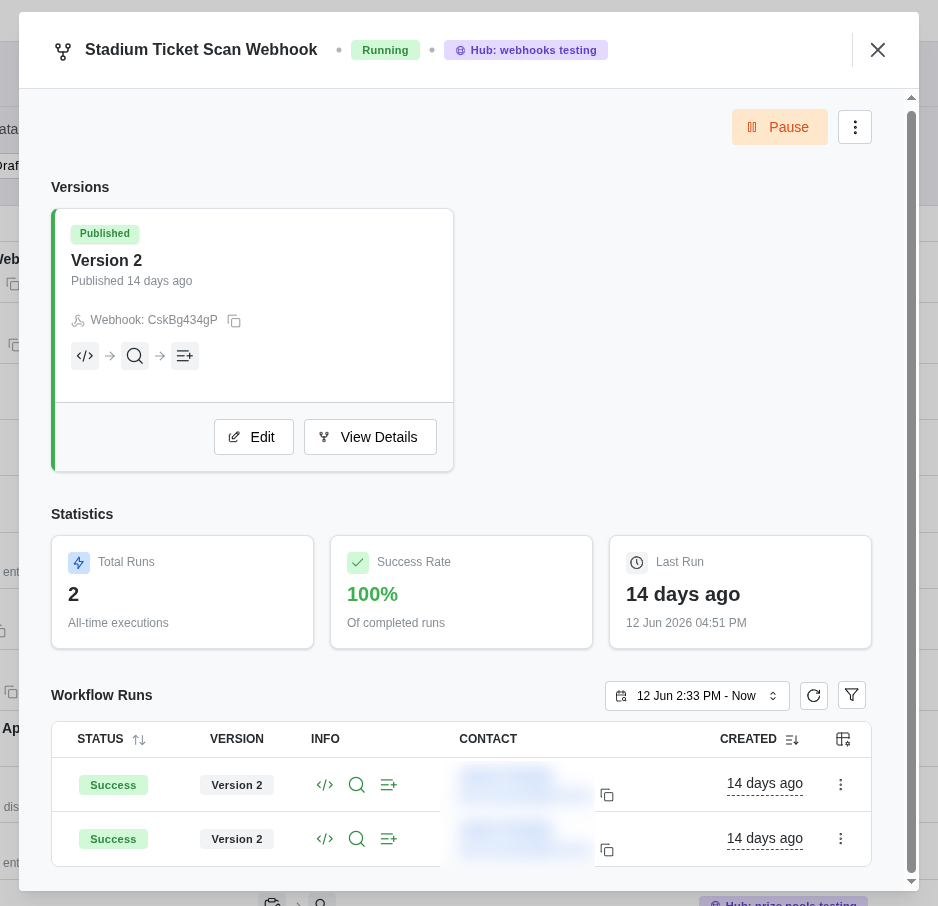
Task: Open list-add step info in first run row
Action: click(389, 785)
